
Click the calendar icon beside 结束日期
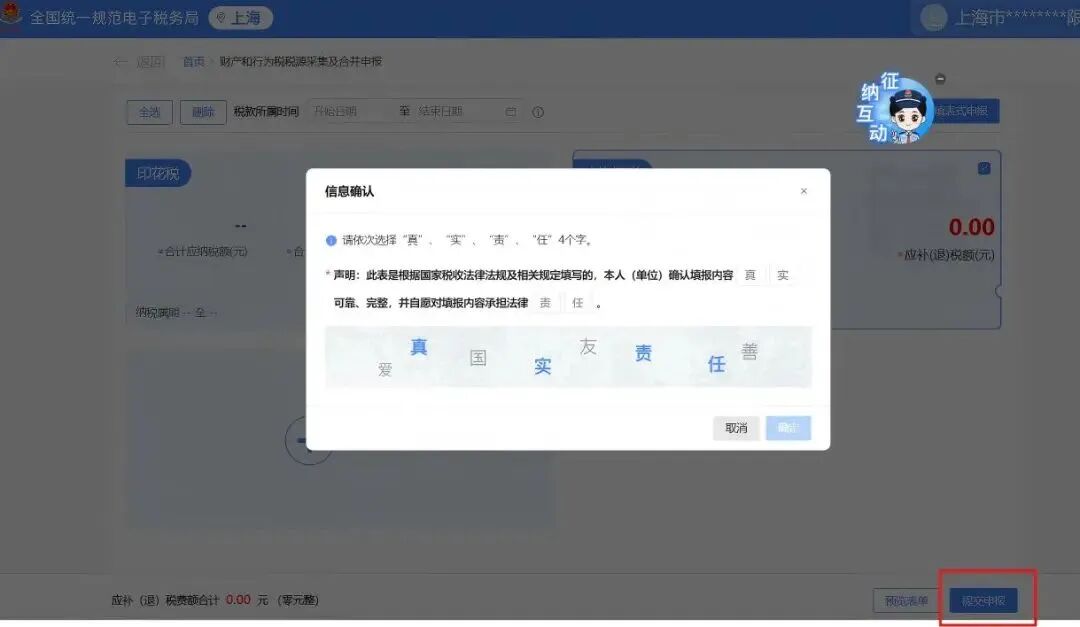(x=510, y=112)
